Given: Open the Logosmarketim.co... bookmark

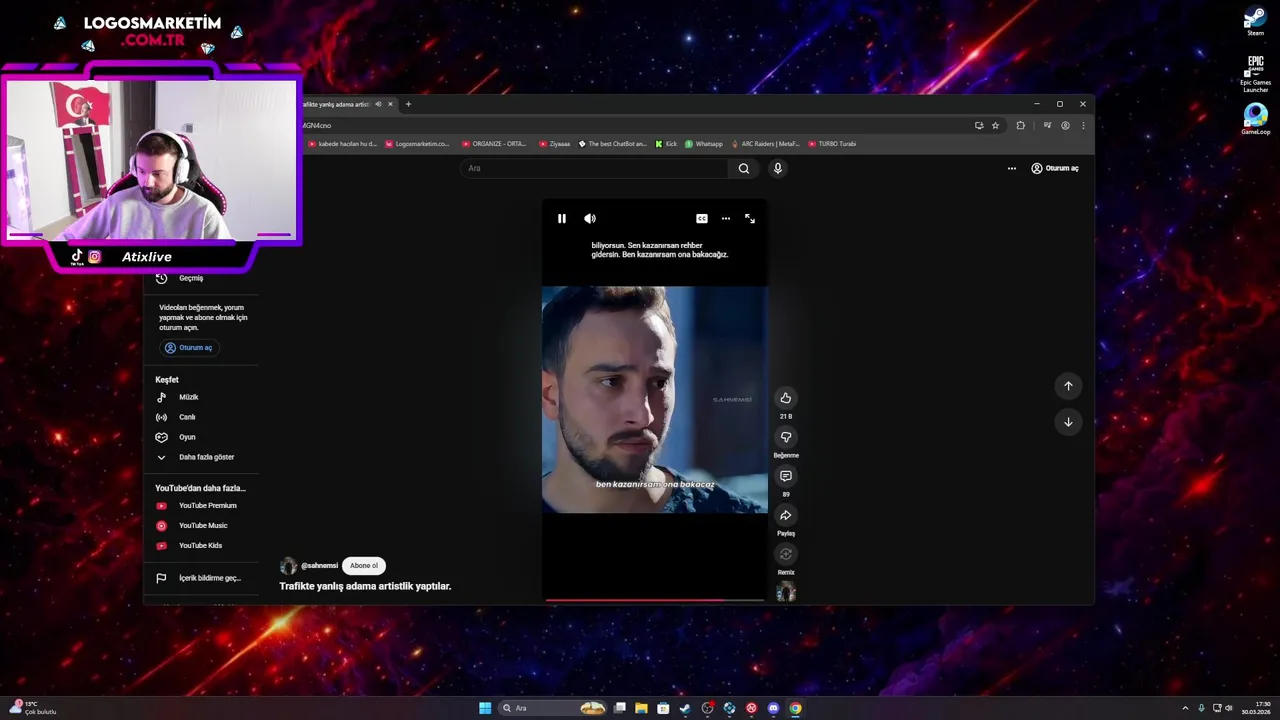Looking at the screenshot, I should 417,144.
